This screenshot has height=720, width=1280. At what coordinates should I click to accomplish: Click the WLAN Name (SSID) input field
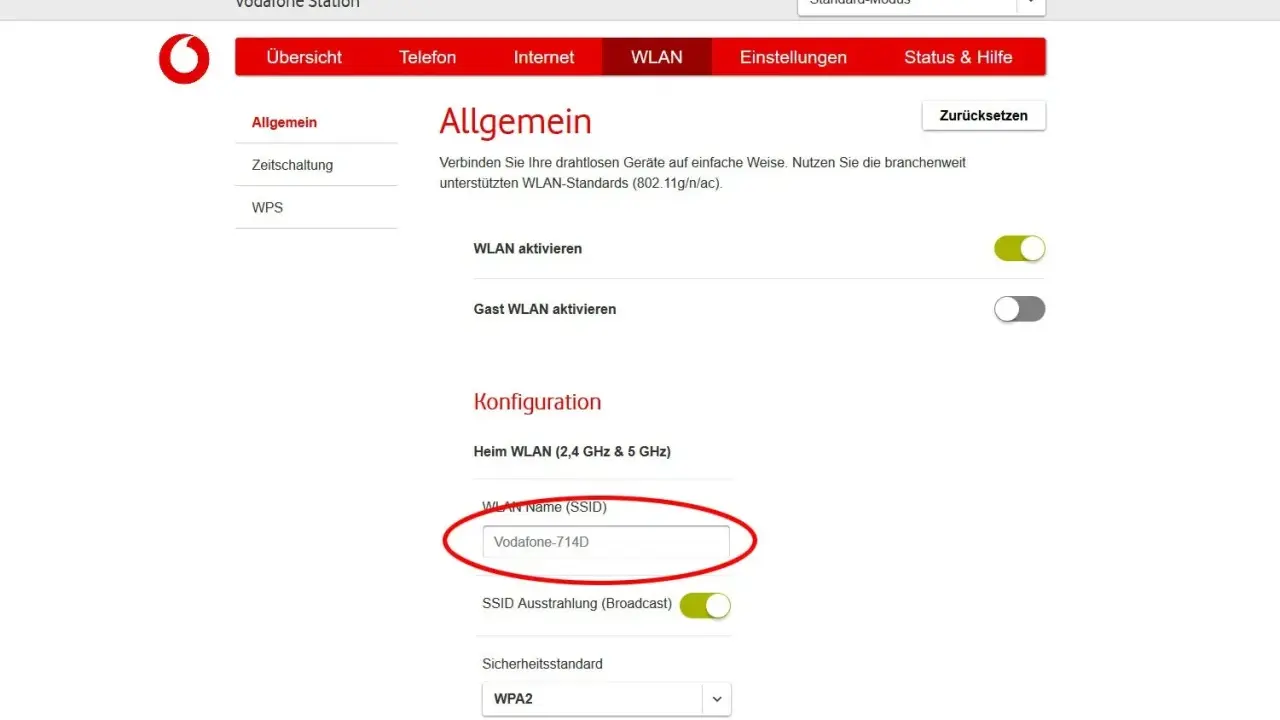(606, 542)
